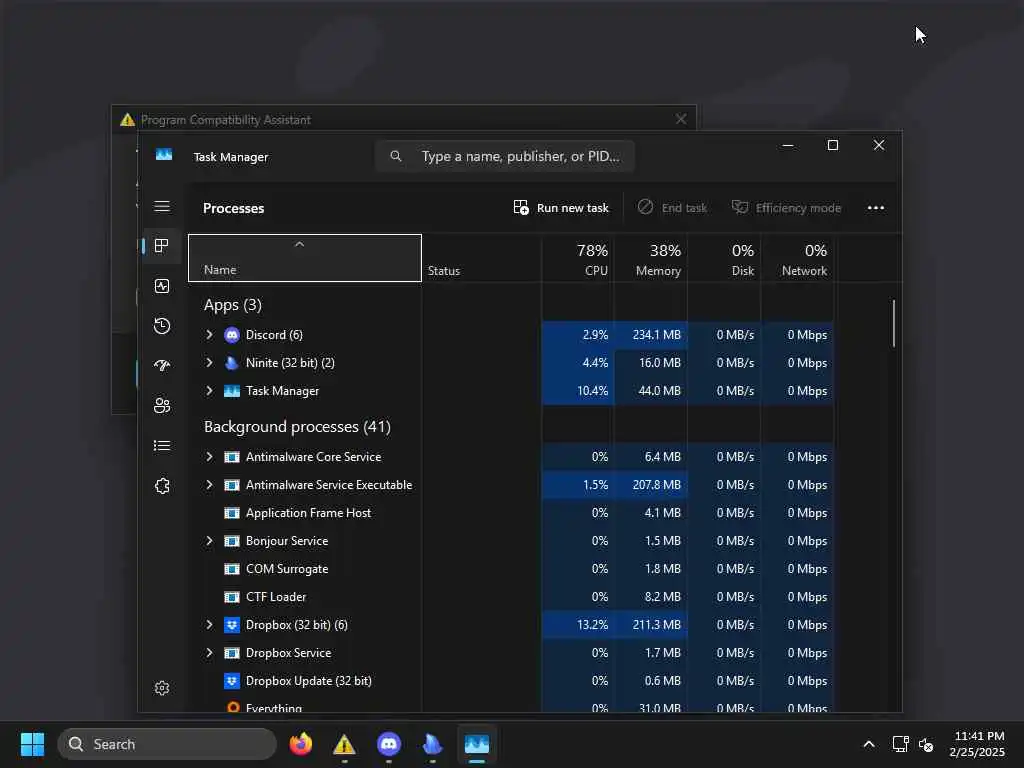This screenshot has width=1024, height=768.
Task: Sort by CPU column header
Action: coord(577,258)
